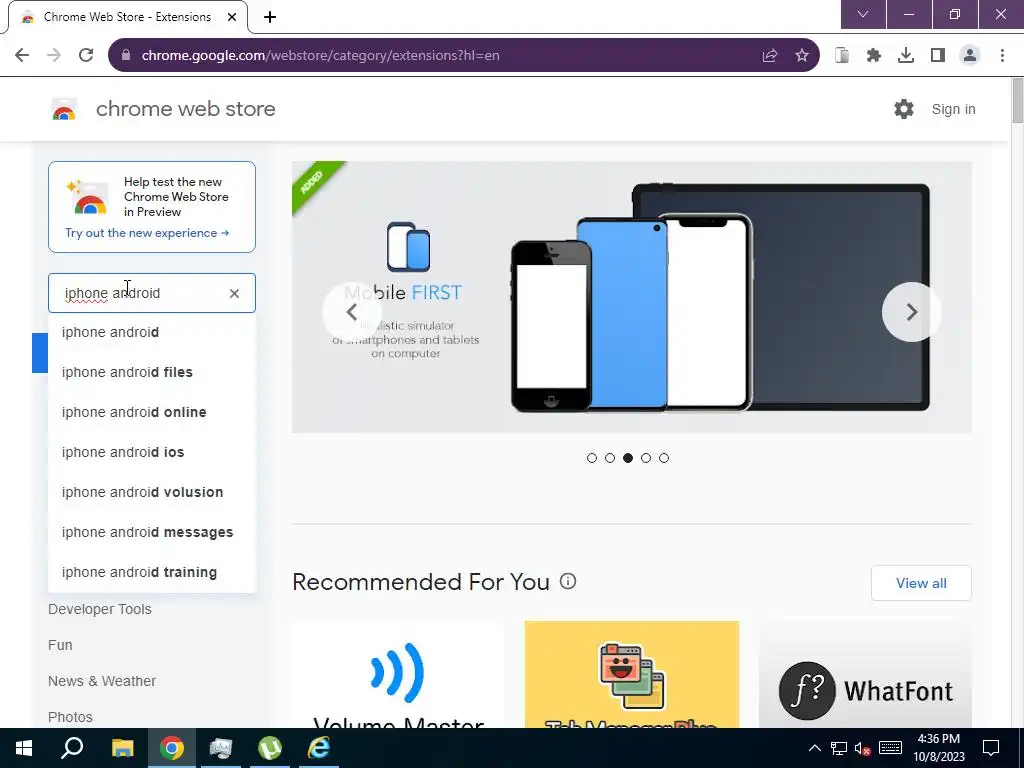Select suggestion 'iphone android volusion'
Screen dimensions: 1024x768
point(152,492)
